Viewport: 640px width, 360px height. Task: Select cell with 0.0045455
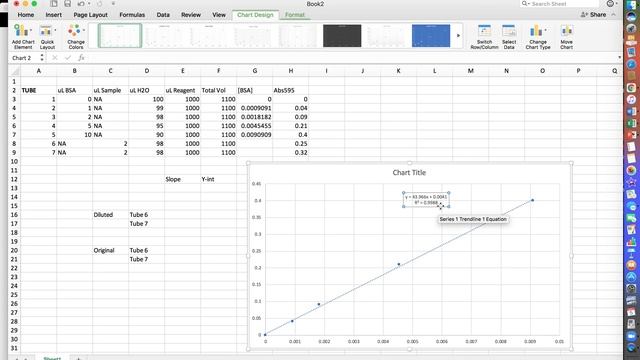254,126
